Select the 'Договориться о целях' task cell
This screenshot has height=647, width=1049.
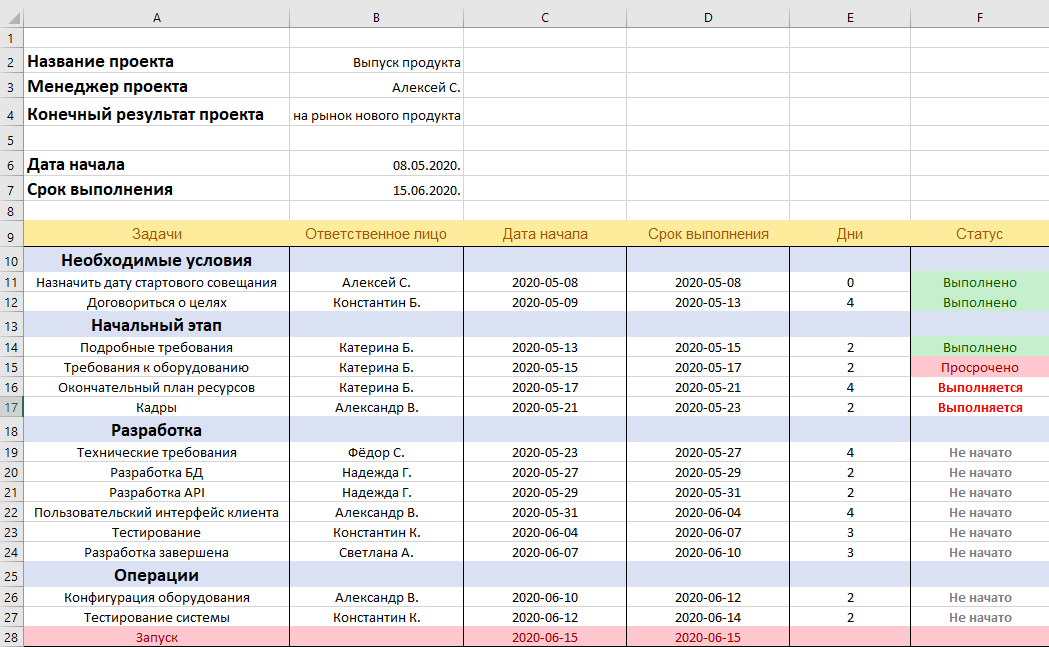point(157,302)
